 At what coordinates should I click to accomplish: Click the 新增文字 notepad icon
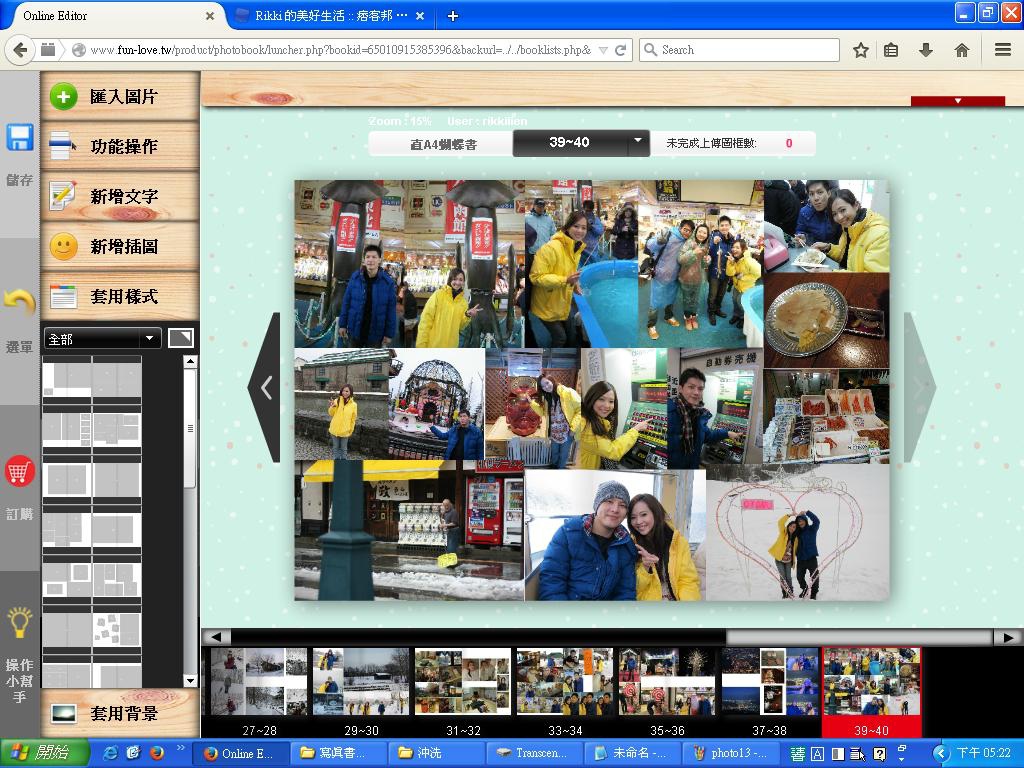[63, 196]
